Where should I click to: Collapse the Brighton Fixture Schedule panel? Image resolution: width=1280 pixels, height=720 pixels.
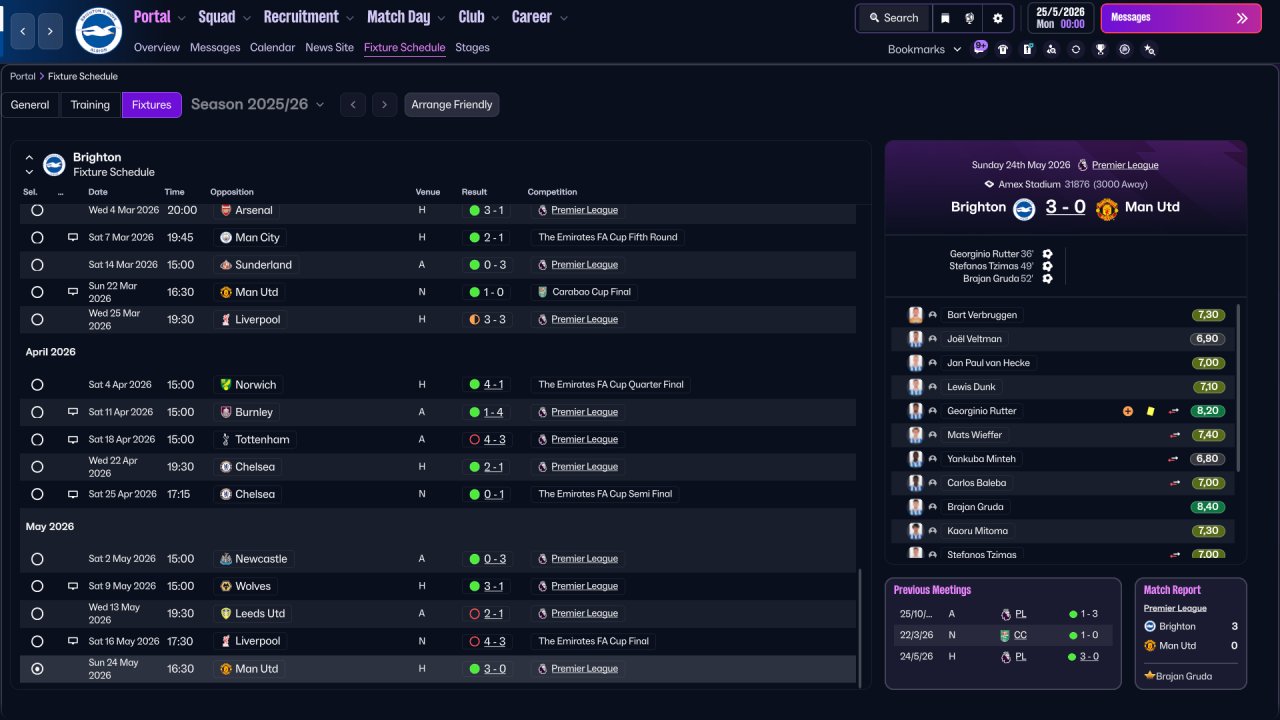click(x=29, y=157)
